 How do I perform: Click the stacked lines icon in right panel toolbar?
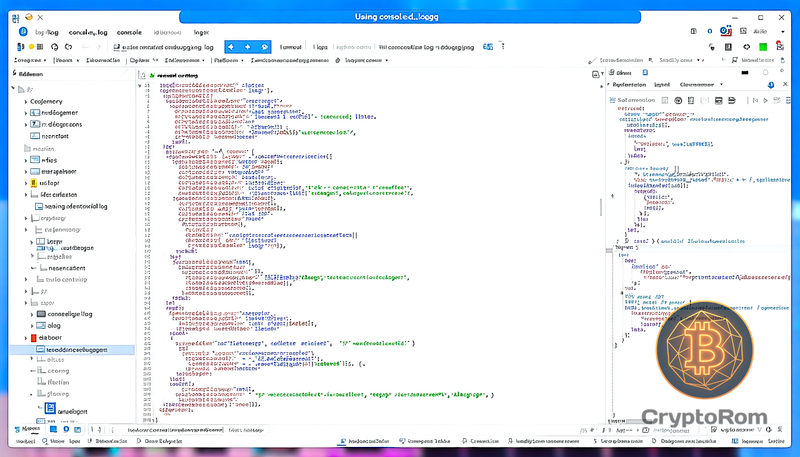click(732, 100)
